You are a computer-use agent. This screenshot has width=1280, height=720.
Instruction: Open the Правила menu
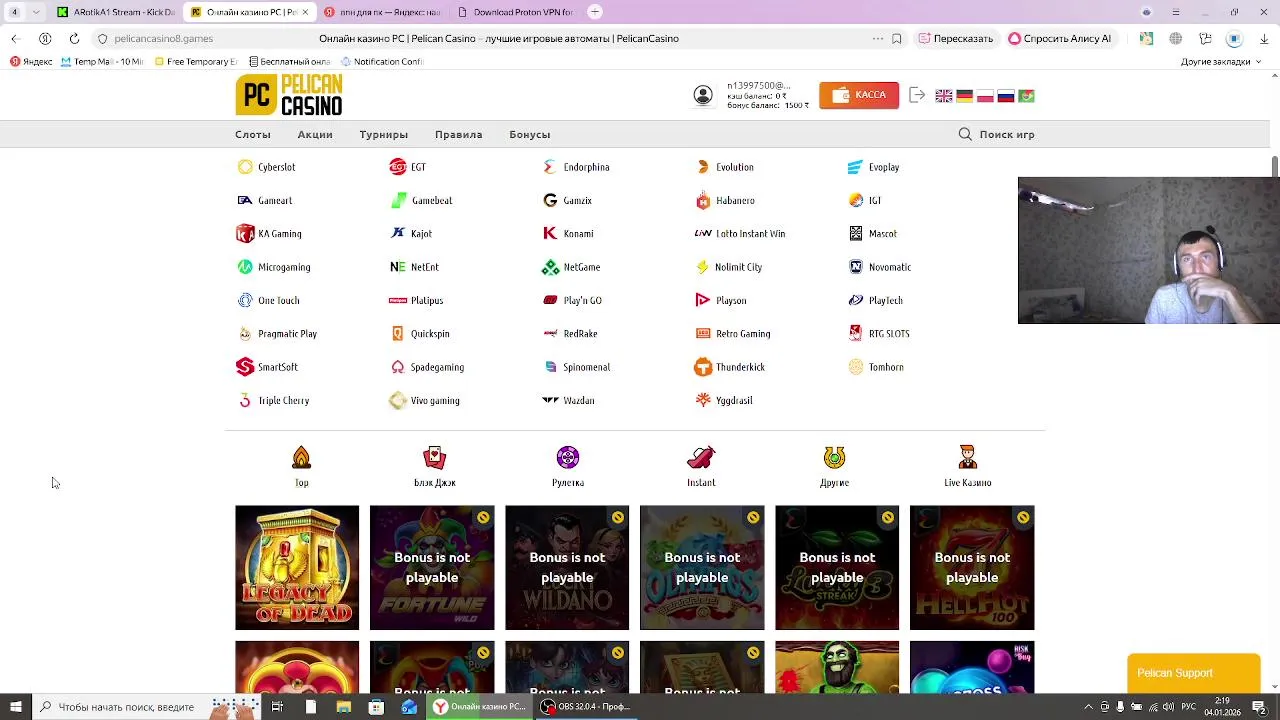[458, 134]
